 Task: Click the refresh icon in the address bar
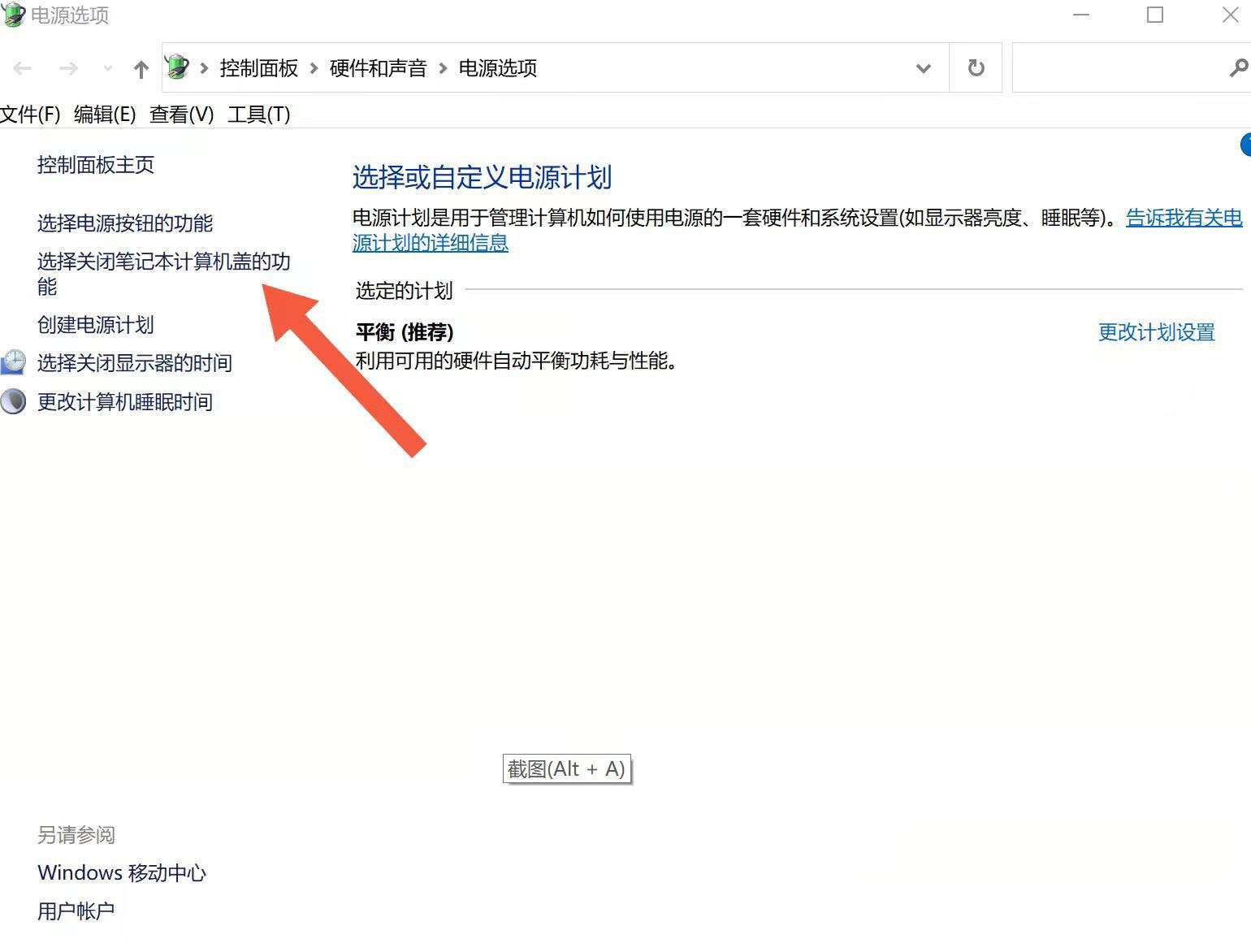pyautogui.click(x=976, y=67)
